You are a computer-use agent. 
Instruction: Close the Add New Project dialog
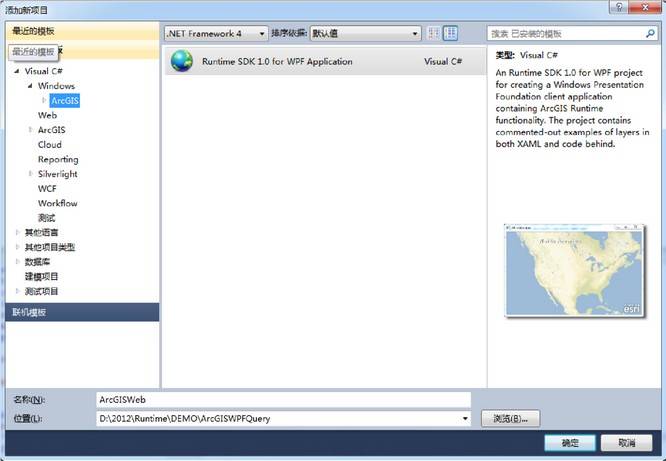pyautogui.click(x=645, y=7)
